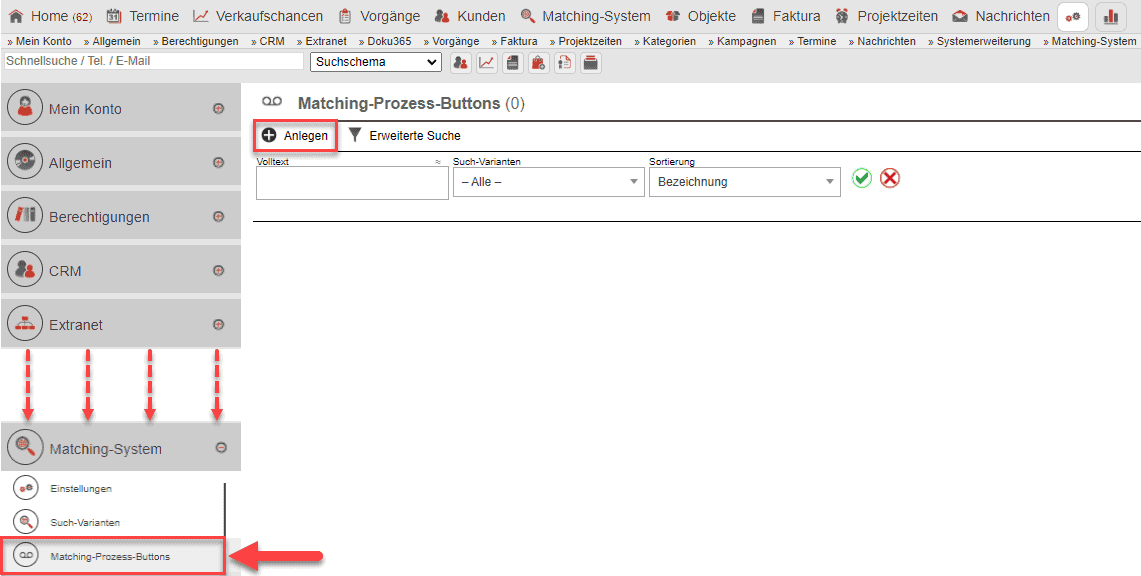1141x576 pixels.
Task: Expand the Mein Konto sidebar section
Action: (x=218, y=108)
